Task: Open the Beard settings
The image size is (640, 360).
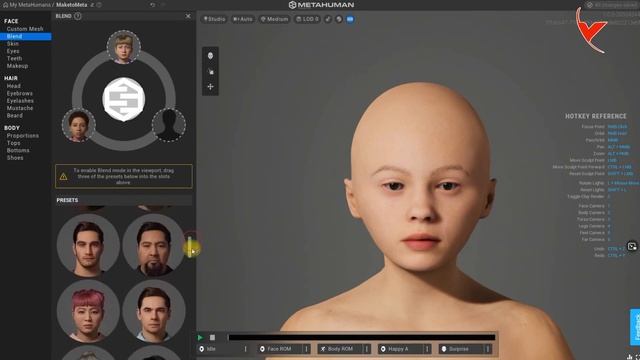Action: [x=15, y=116]
